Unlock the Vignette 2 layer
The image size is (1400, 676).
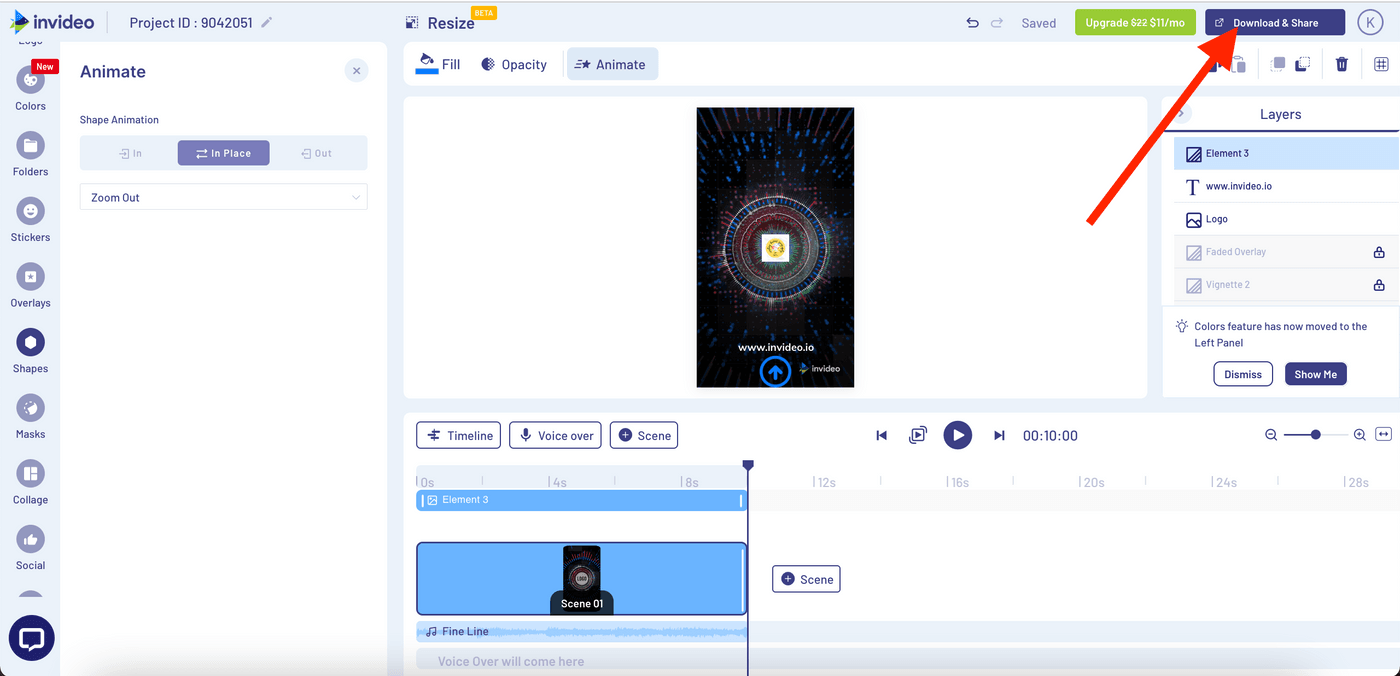click(1379, 285)
